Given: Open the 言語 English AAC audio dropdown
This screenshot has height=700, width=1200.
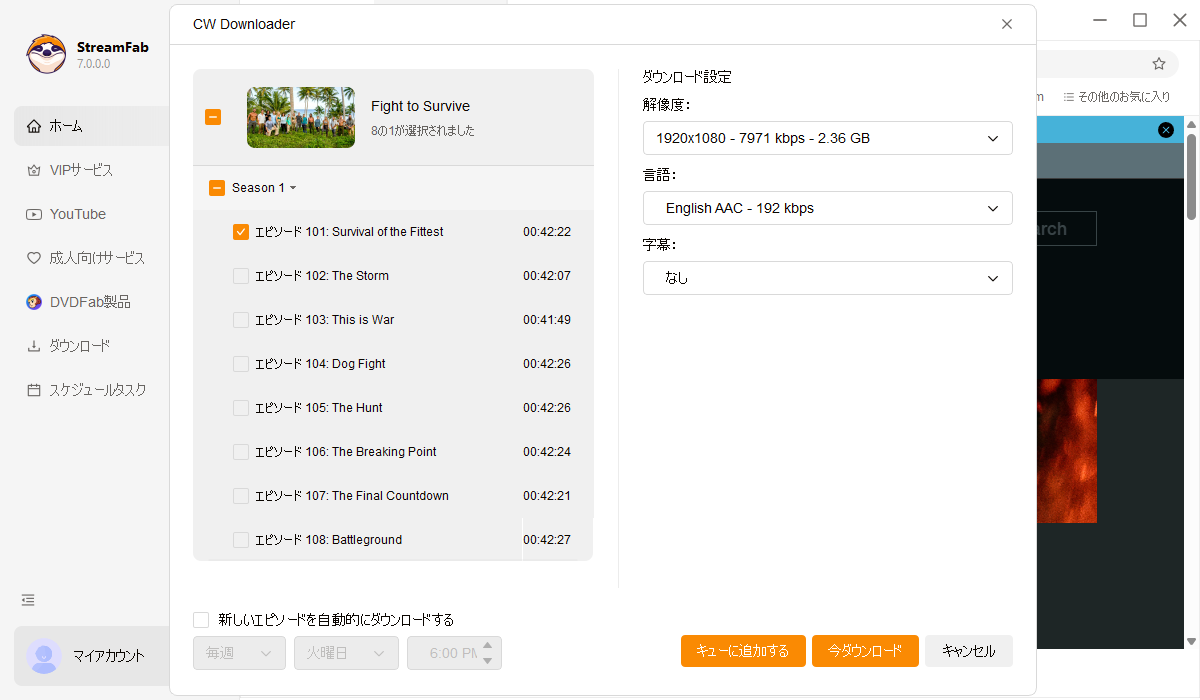Looking at the screenshot, I should [x=827, y=208].
